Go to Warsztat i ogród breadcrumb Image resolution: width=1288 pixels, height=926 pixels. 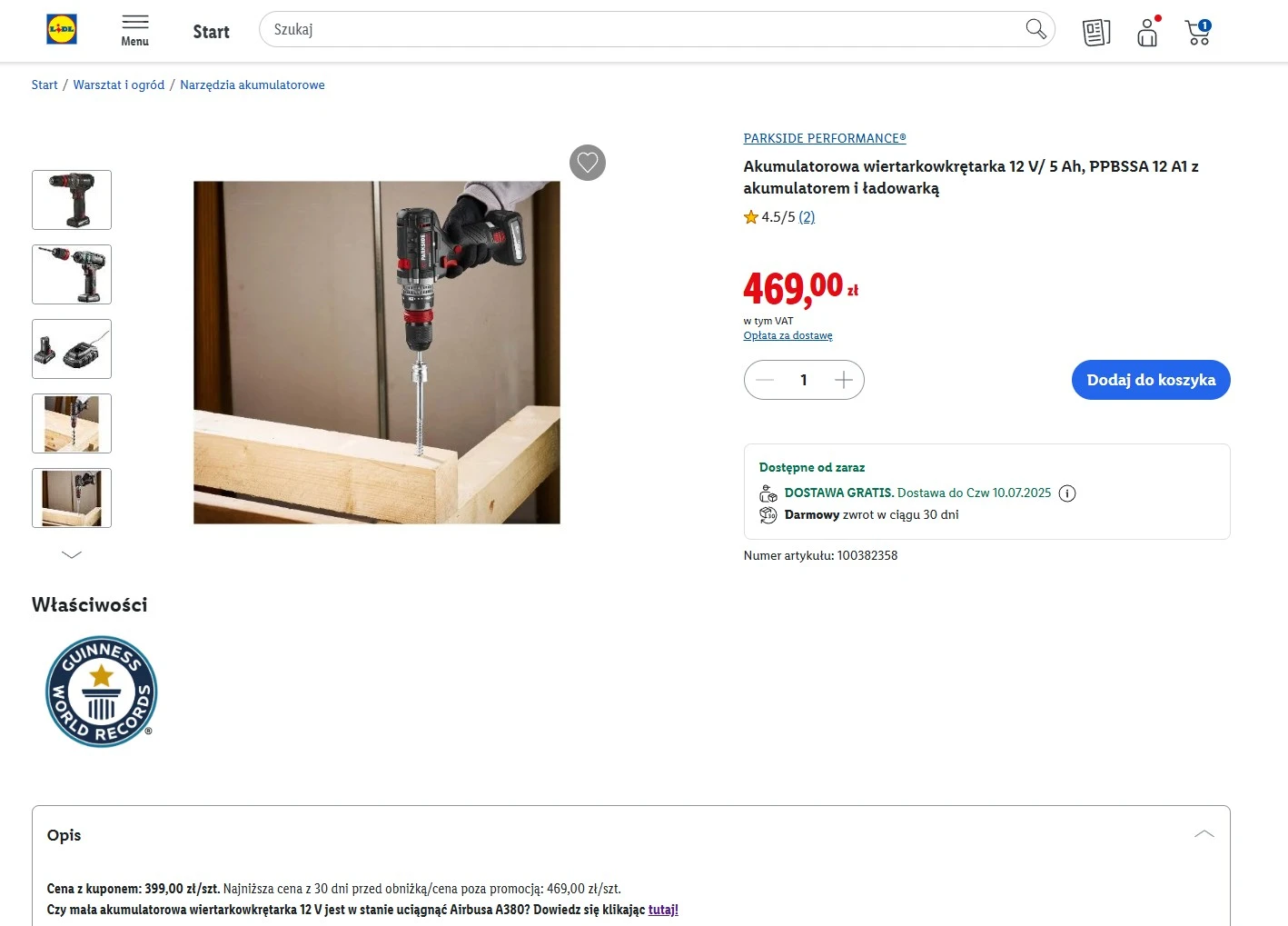pyautogui.click(x=119, y=85)
